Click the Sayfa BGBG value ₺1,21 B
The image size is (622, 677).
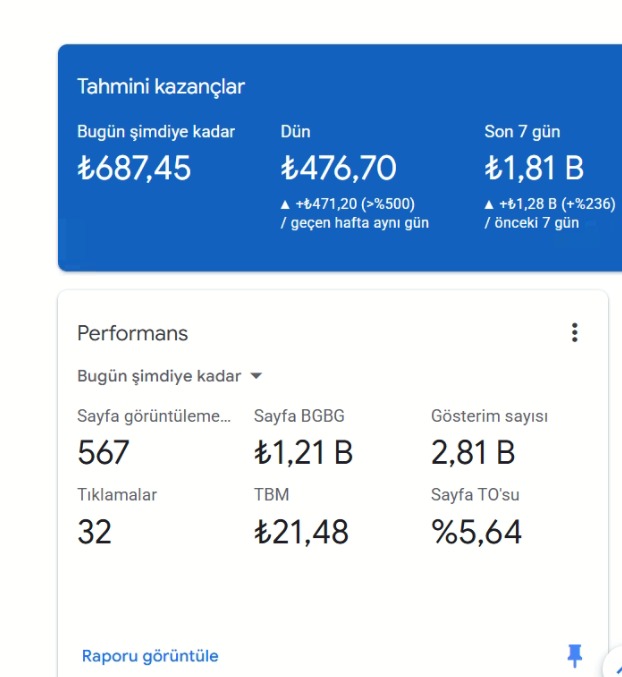tap(303, 452)
